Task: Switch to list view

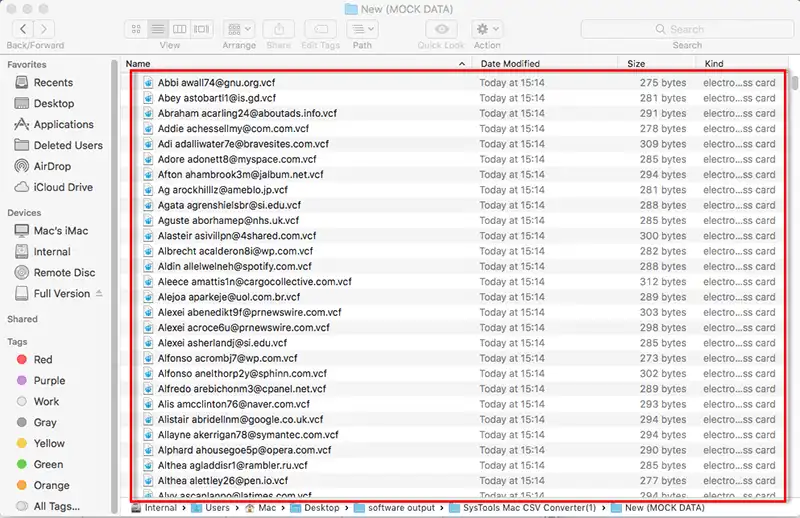Action: (x=158, y=29)
